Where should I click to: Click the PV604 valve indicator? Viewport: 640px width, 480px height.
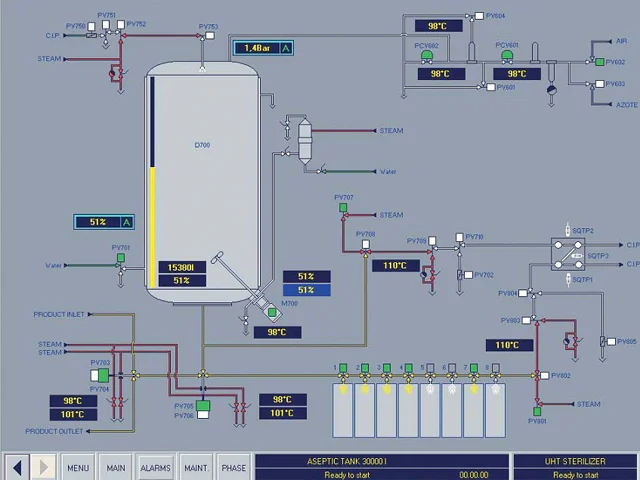[x=480, y=16]
